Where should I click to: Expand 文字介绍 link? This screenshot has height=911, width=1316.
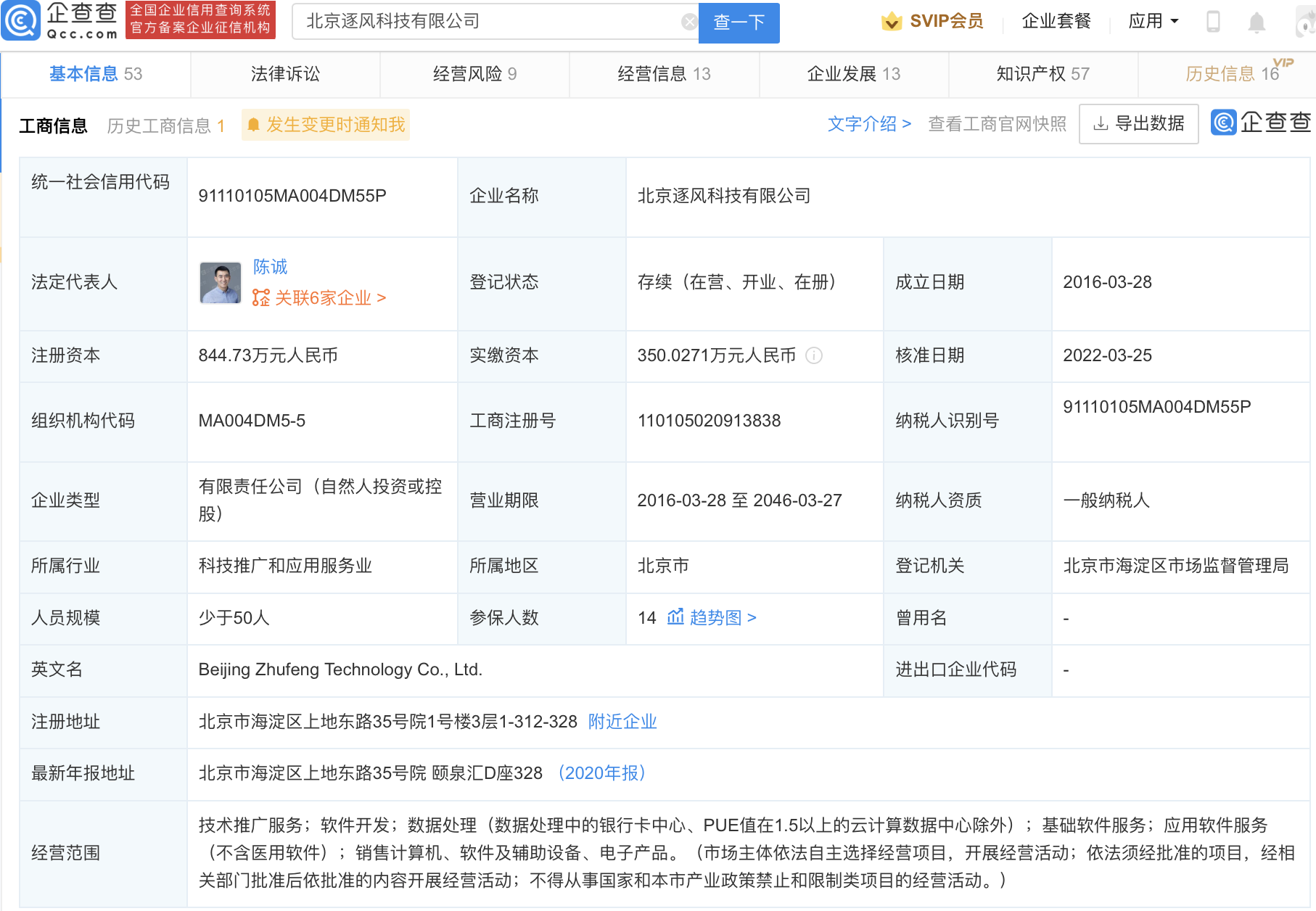[x=868, y=124]
